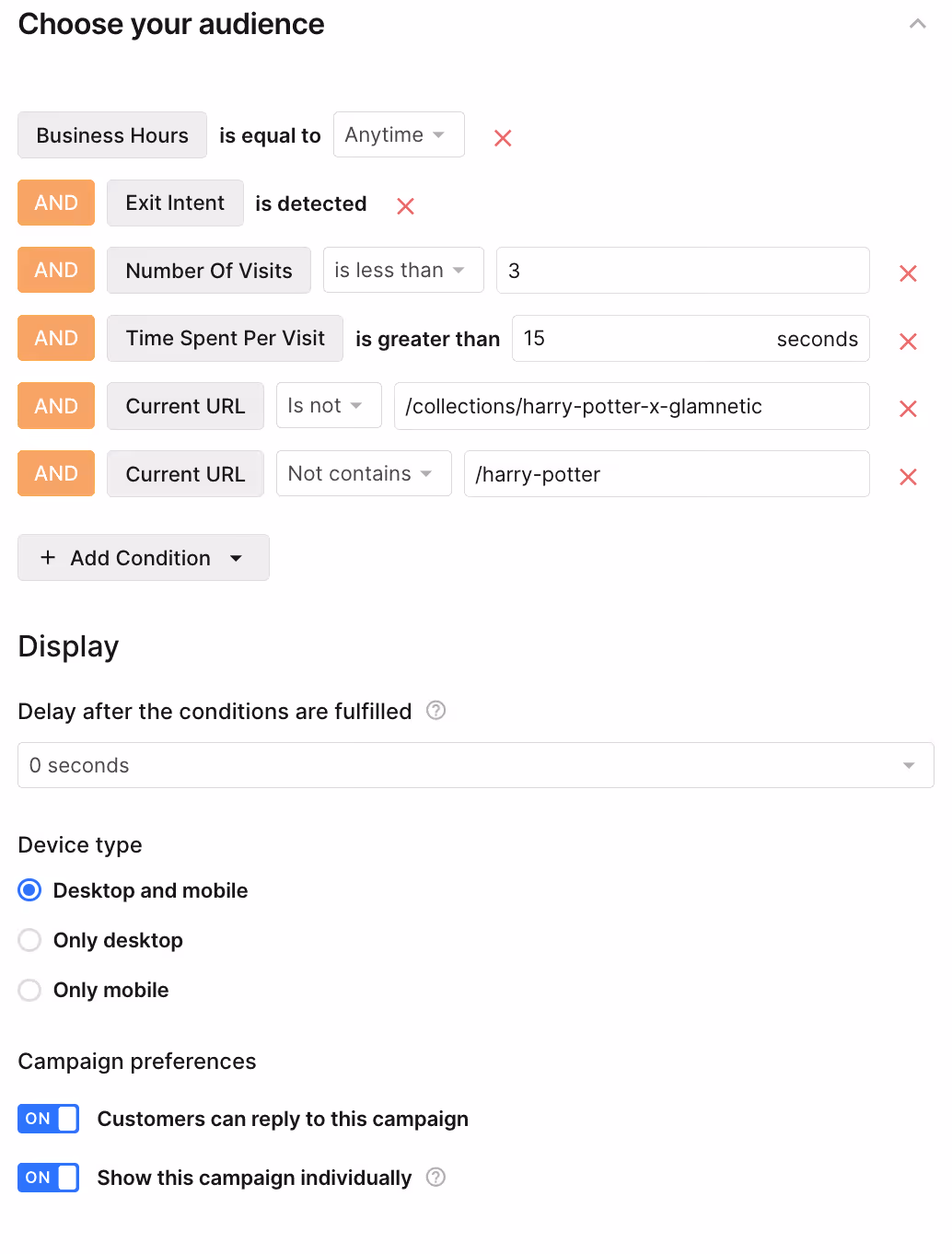Click the /harry-potter URL input field
Image resolution: width=952 pixels, height=1254 pixels.
[x=667, y=474]
